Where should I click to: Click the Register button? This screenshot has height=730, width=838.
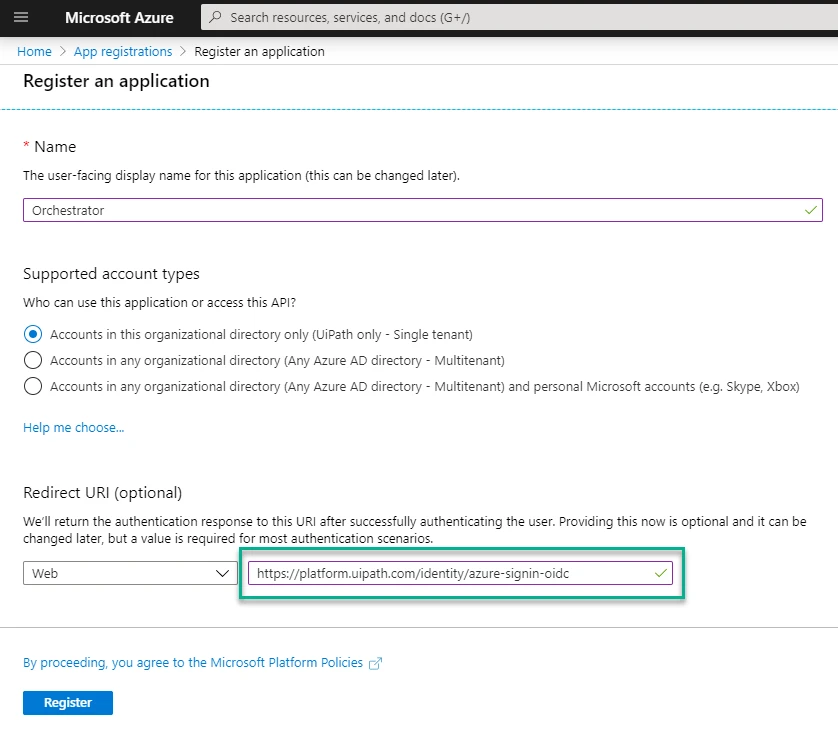(x=68, y=702)
